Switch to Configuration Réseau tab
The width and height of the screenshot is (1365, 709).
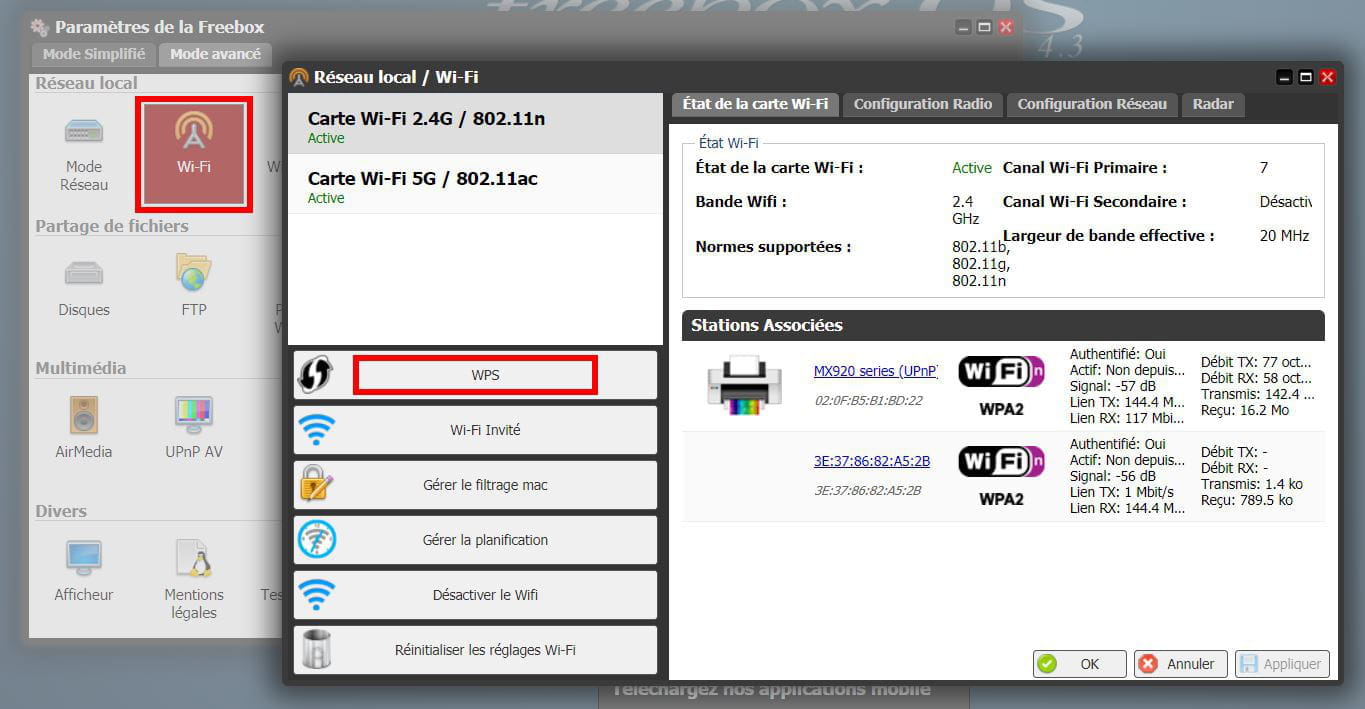tap(1091, 104)
